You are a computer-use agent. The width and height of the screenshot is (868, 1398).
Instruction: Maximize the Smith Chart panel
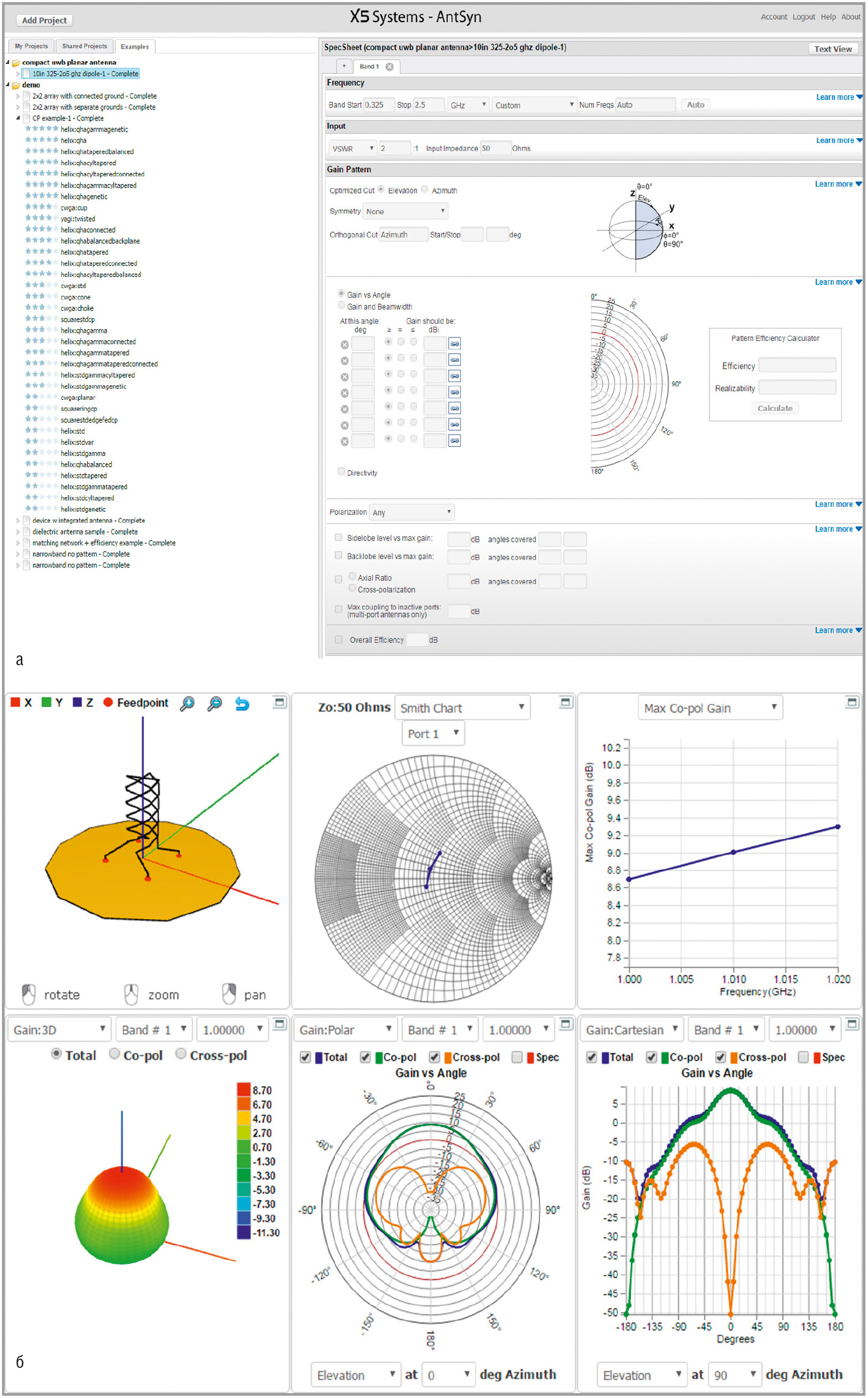pyautogui.click(x=566, y=702)
